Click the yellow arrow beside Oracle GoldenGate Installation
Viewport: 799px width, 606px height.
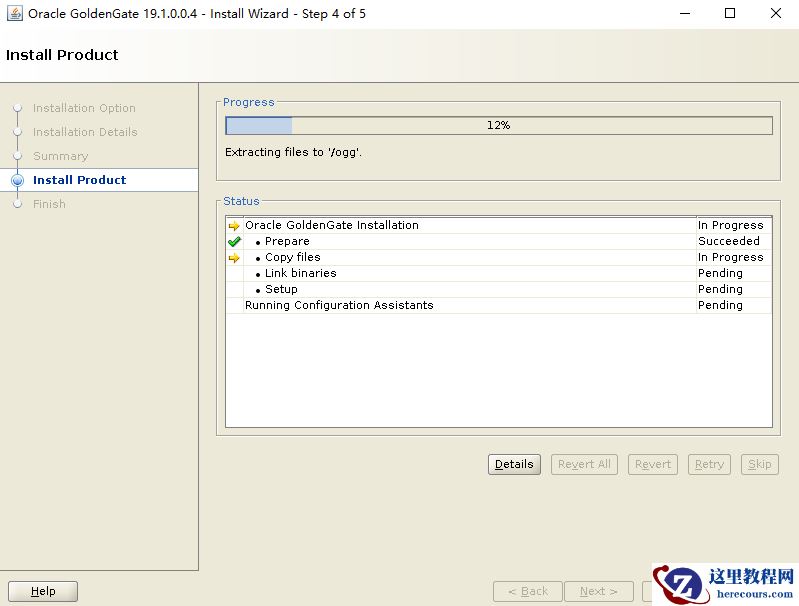234,226
